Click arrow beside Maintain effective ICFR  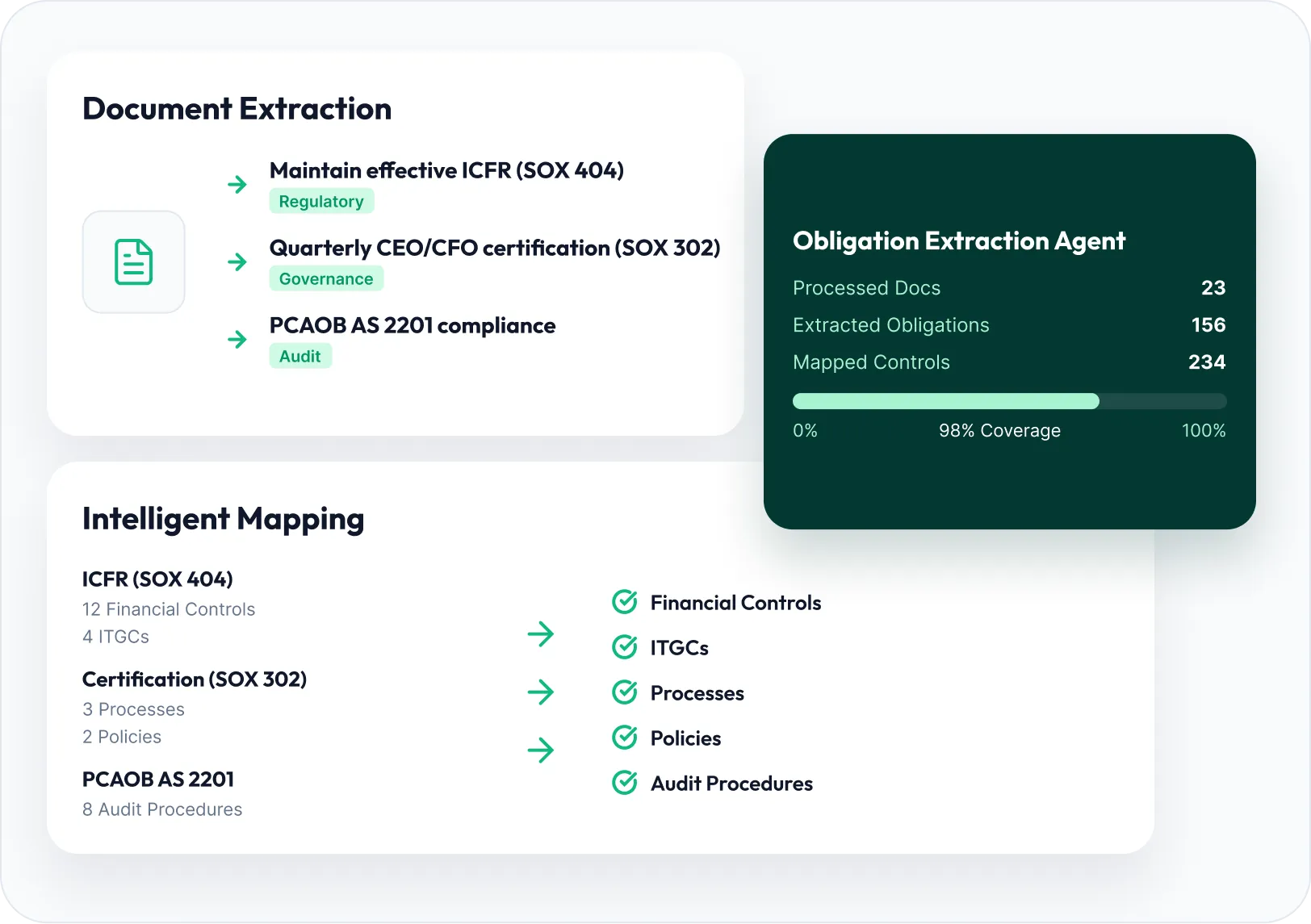coord(237,185)
